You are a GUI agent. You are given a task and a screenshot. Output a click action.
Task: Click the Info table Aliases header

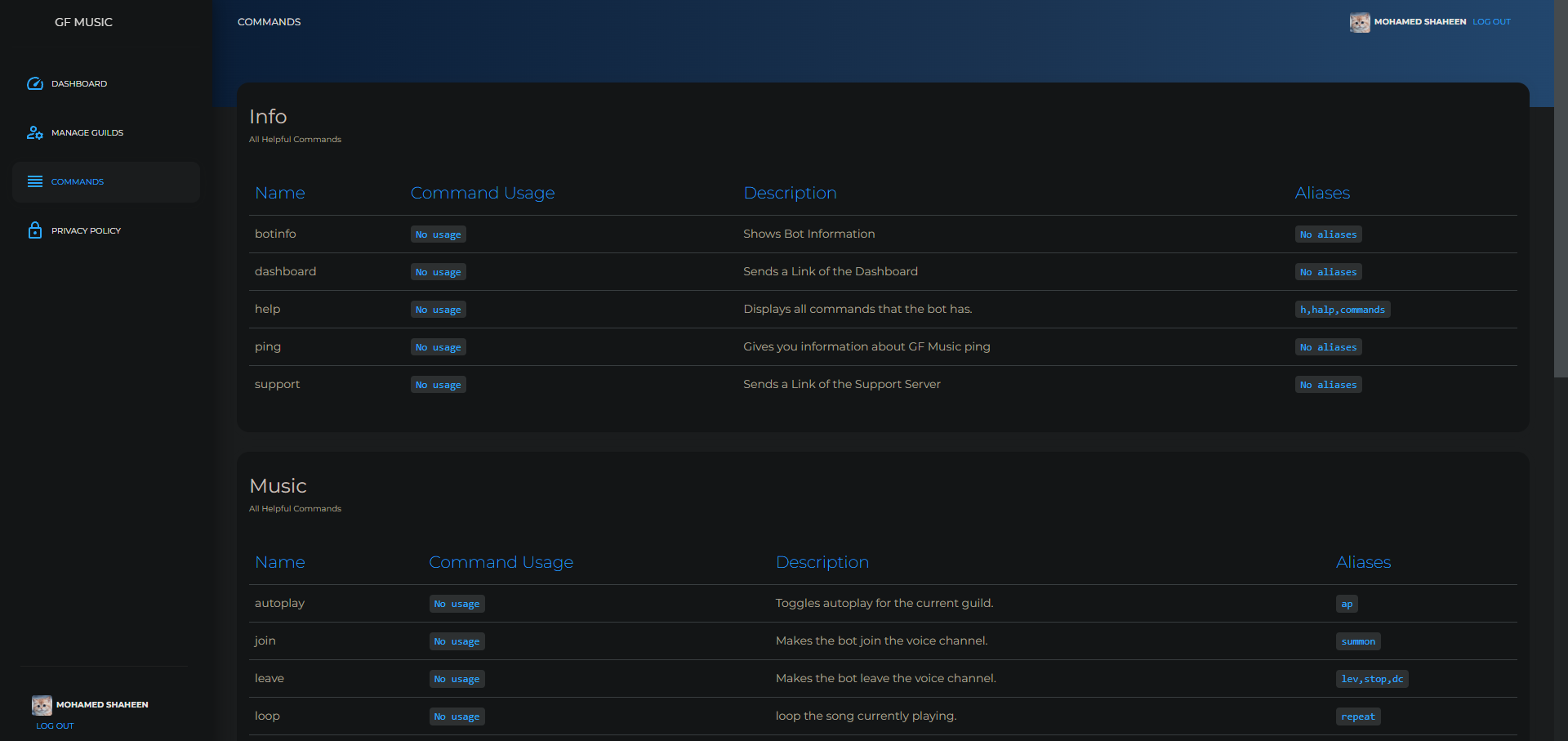(x=1322, y=193)
